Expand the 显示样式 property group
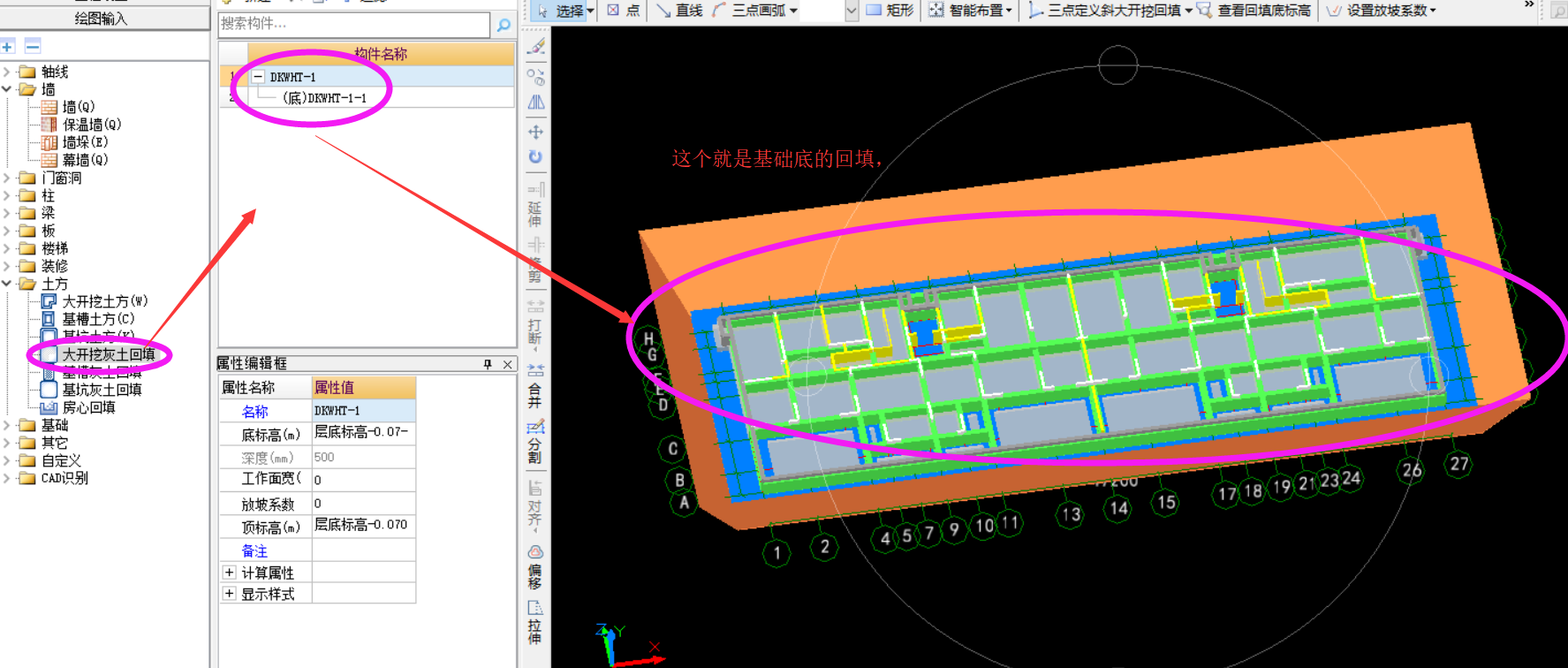The width and height of the screenshot is (1568, 668). (x=230, y=594)
